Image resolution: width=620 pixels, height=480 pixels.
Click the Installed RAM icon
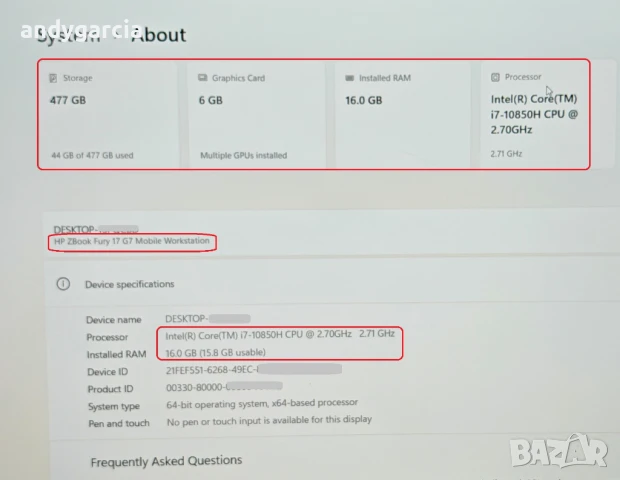tap(350, 78)
